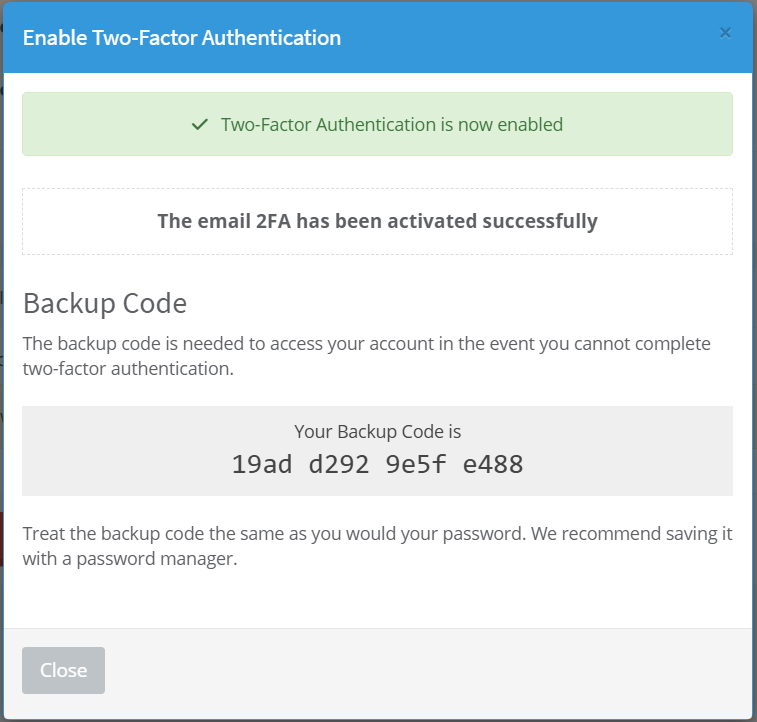Select the backup code segment 9e5f

(416, 464)
